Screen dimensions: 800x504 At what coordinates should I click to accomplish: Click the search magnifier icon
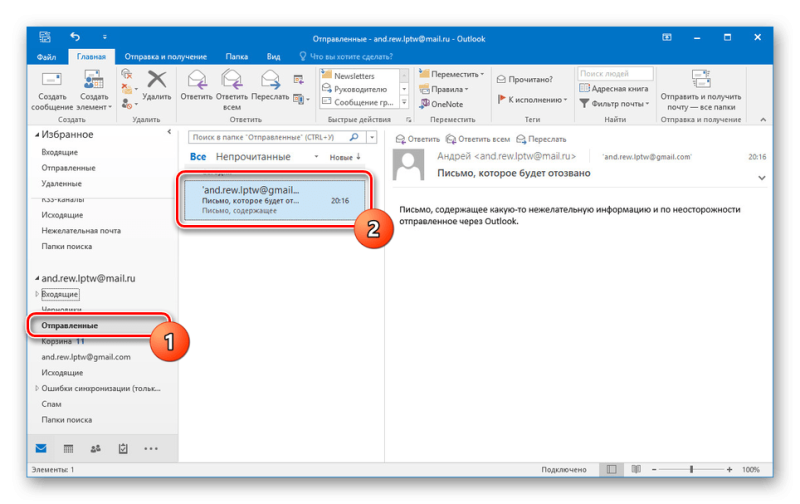[354, 137]
